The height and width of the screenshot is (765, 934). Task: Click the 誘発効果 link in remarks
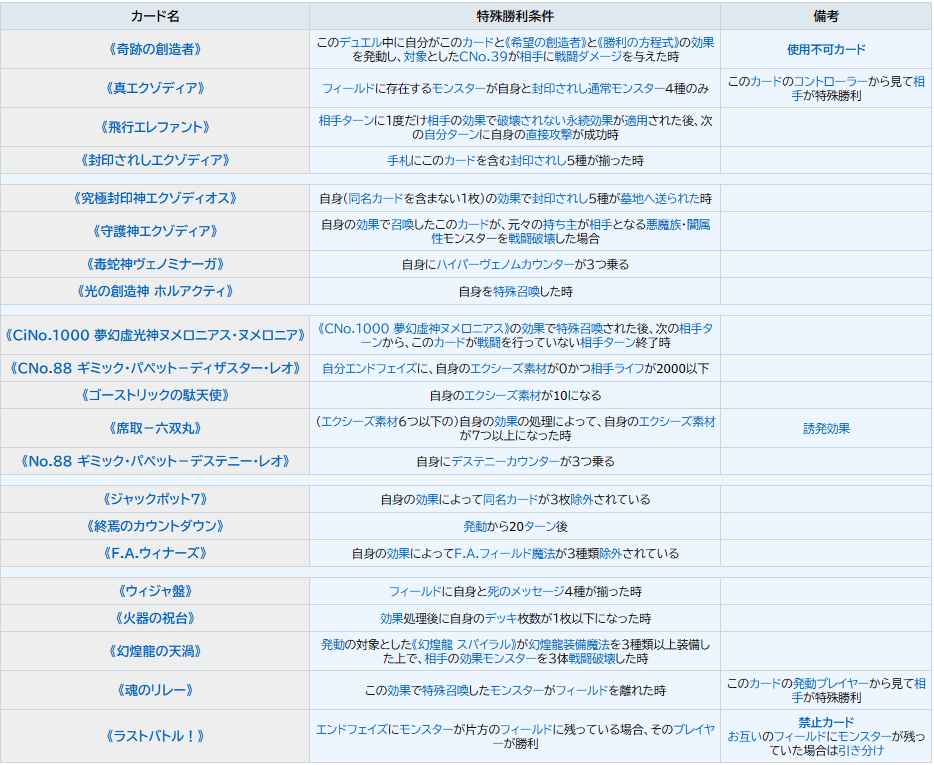(x=826, y=428)
